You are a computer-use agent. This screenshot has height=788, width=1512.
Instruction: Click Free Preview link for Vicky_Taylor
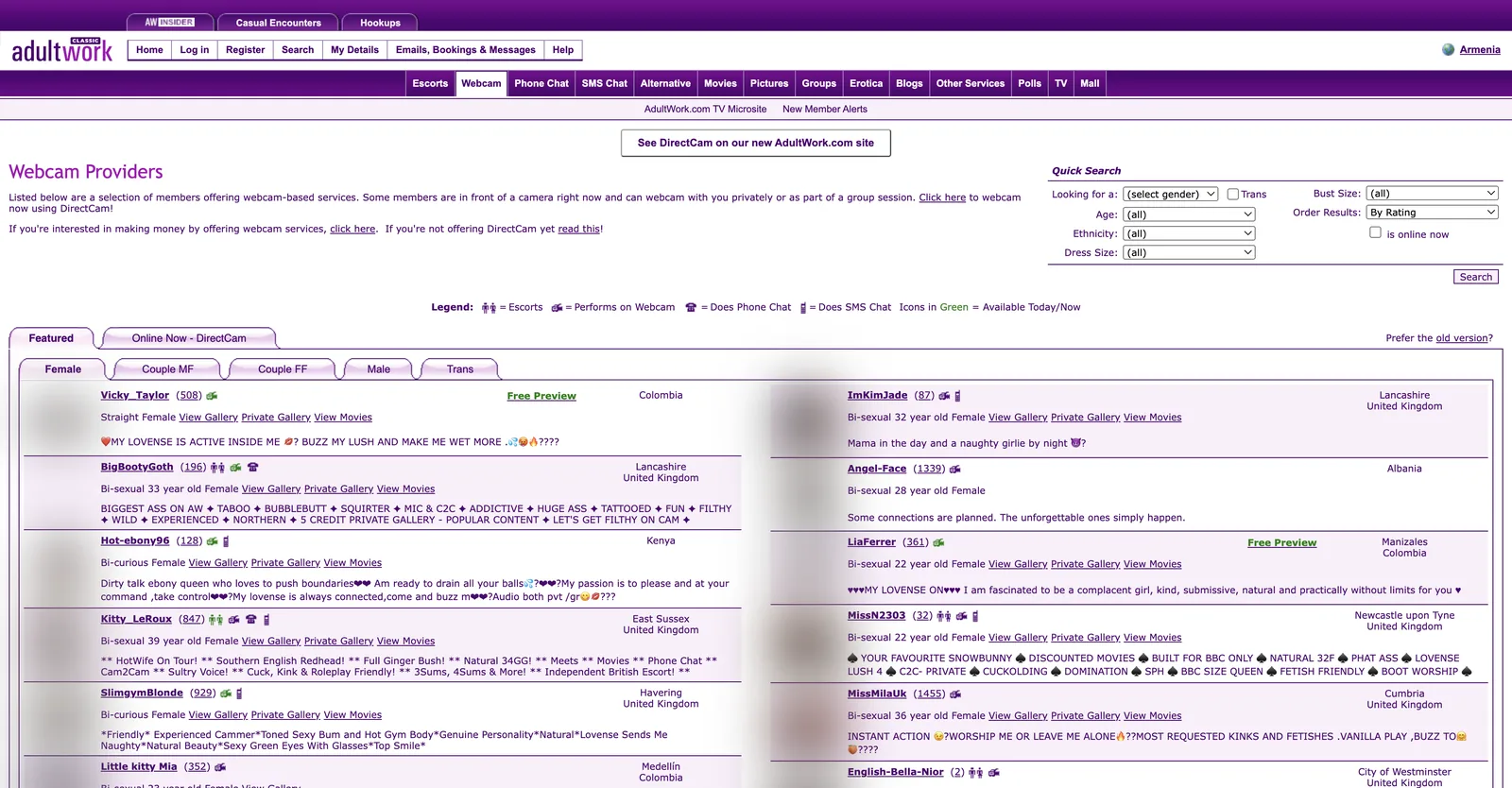(541, 396)
